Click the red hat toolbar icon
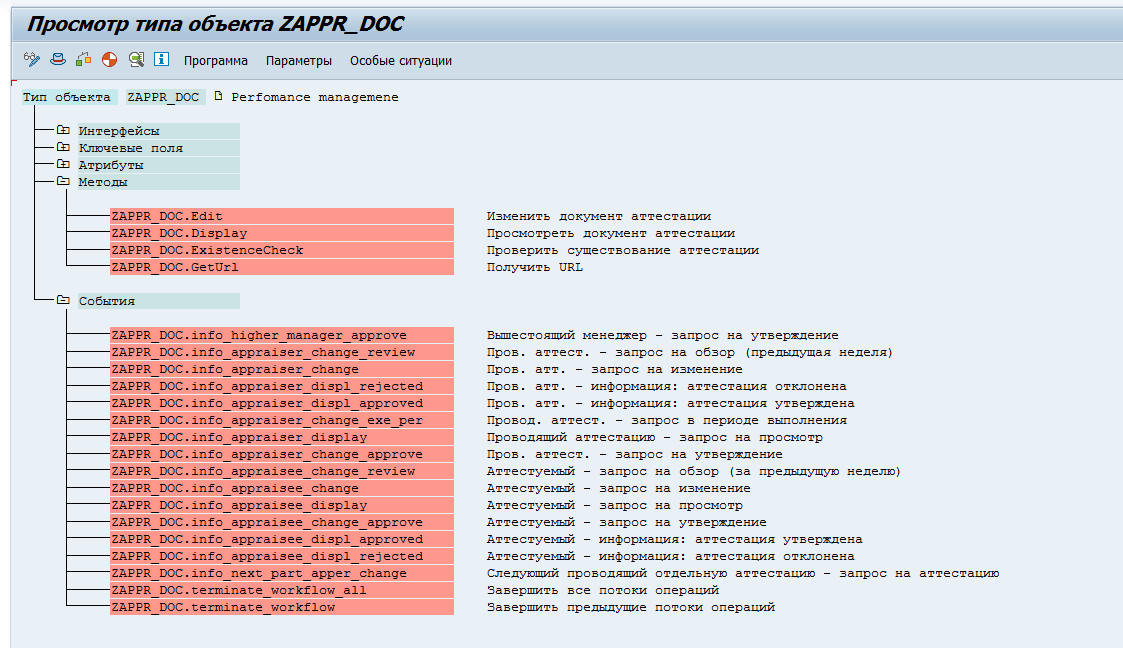The image size is (1123, 648). coord(57,60)
